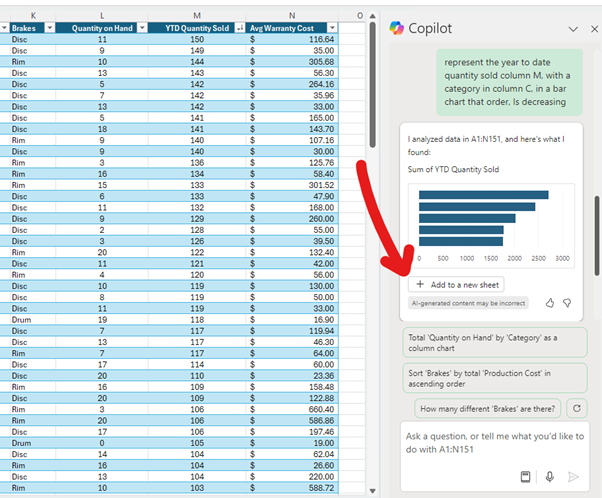Open the Brakes column filter dropdown

[50, 28]
